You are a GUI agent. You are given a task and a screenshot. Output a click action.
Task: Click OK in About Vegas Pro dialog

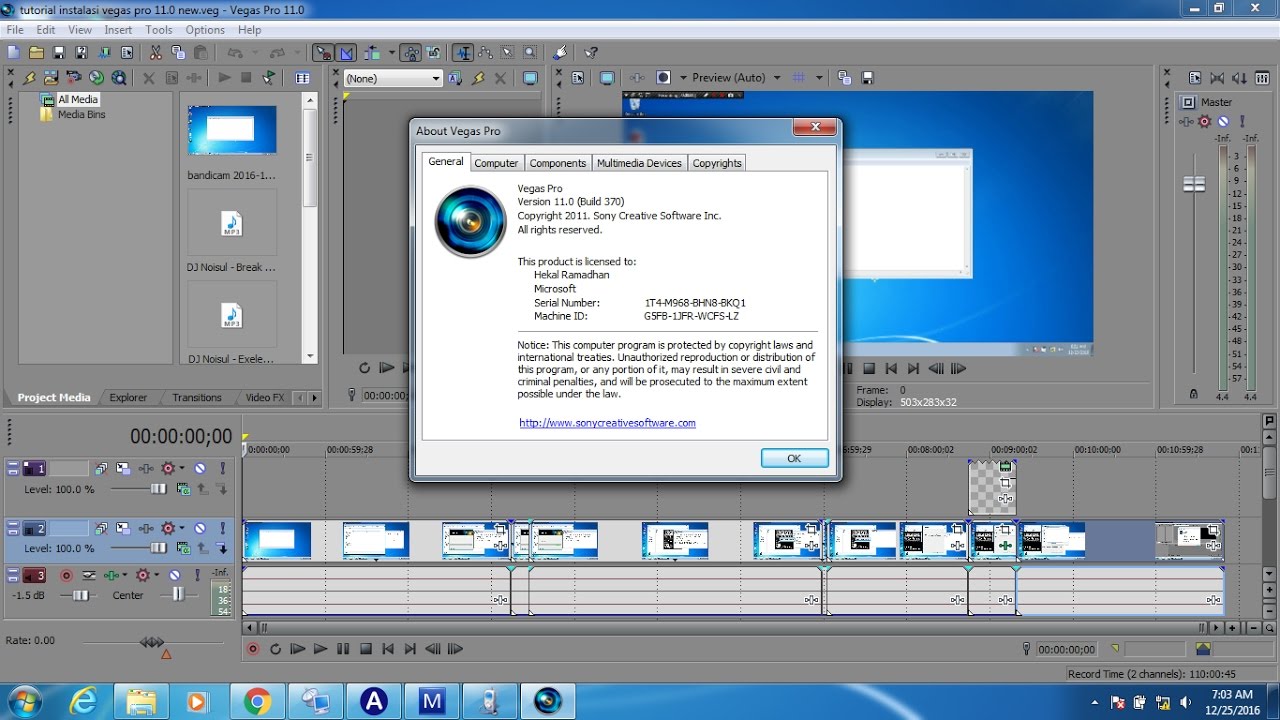click(x=794, y=458)
